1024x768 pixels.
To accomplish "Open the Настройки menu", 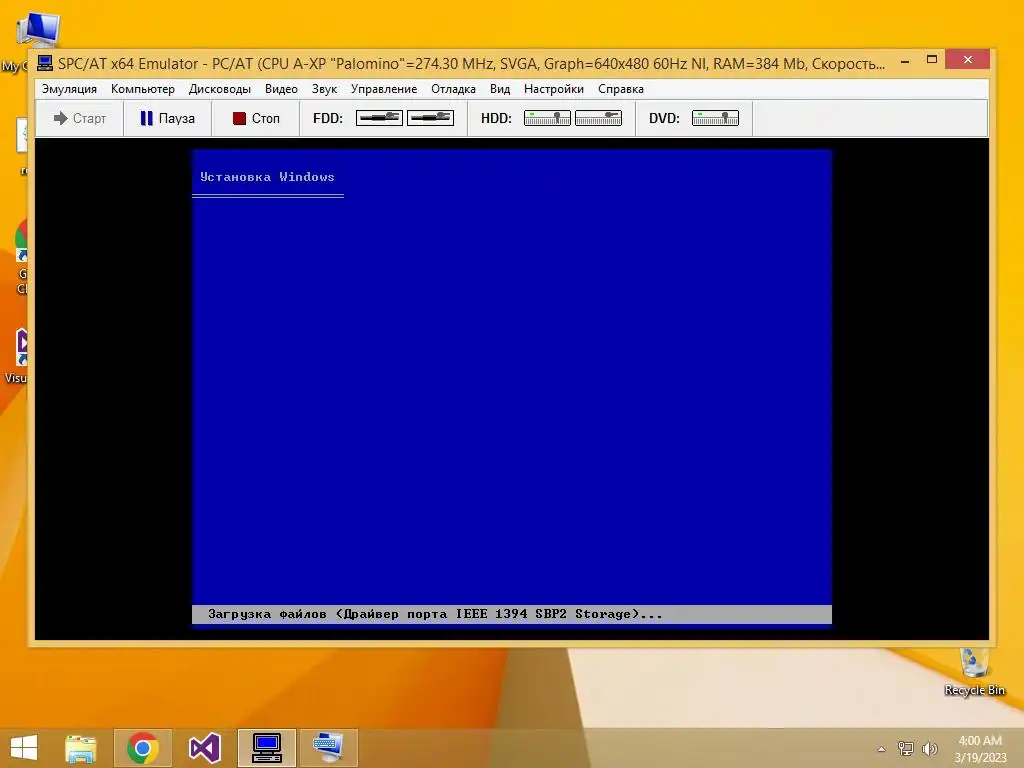I will 554,89.
